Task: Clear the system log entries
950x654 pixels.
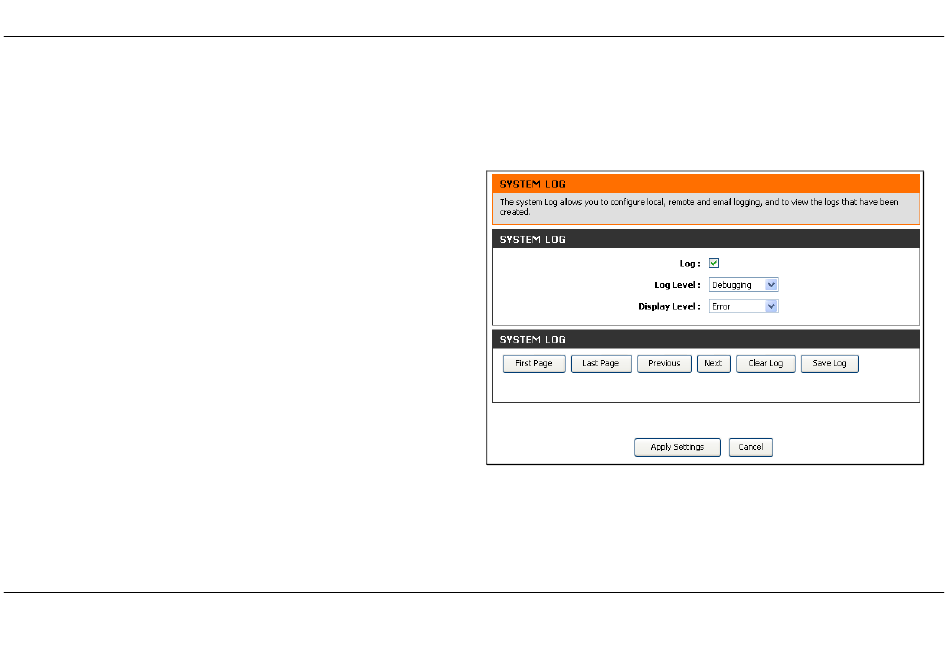Action: 766,364
